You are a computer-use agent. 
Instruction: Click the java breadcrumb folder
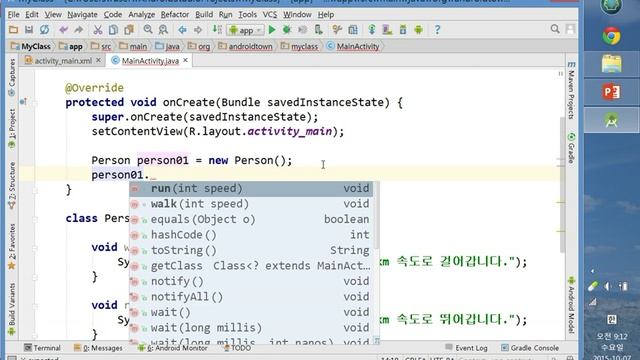point(168,47)
